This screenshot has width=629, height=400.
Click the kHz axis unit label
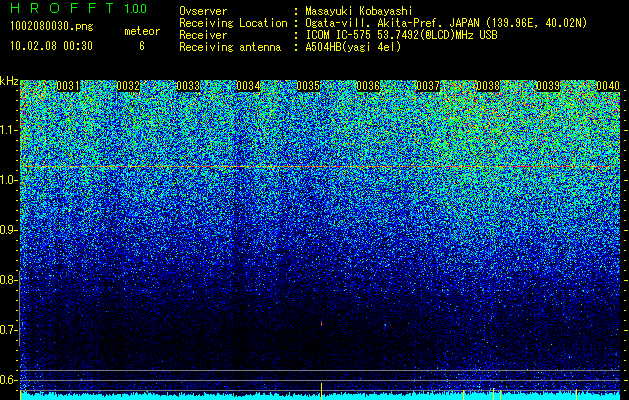point(9,81)
